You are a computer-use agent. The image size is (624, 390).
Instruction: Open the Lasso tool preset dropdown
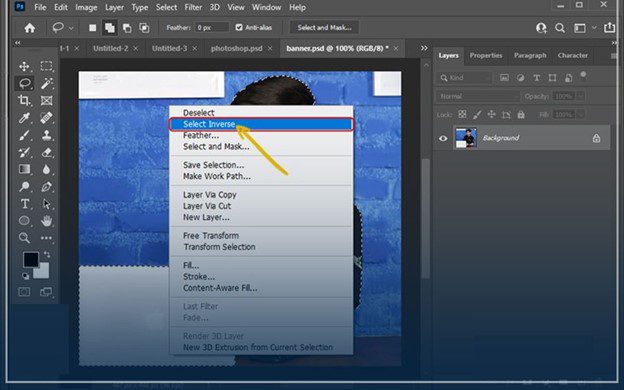[71, 28]
